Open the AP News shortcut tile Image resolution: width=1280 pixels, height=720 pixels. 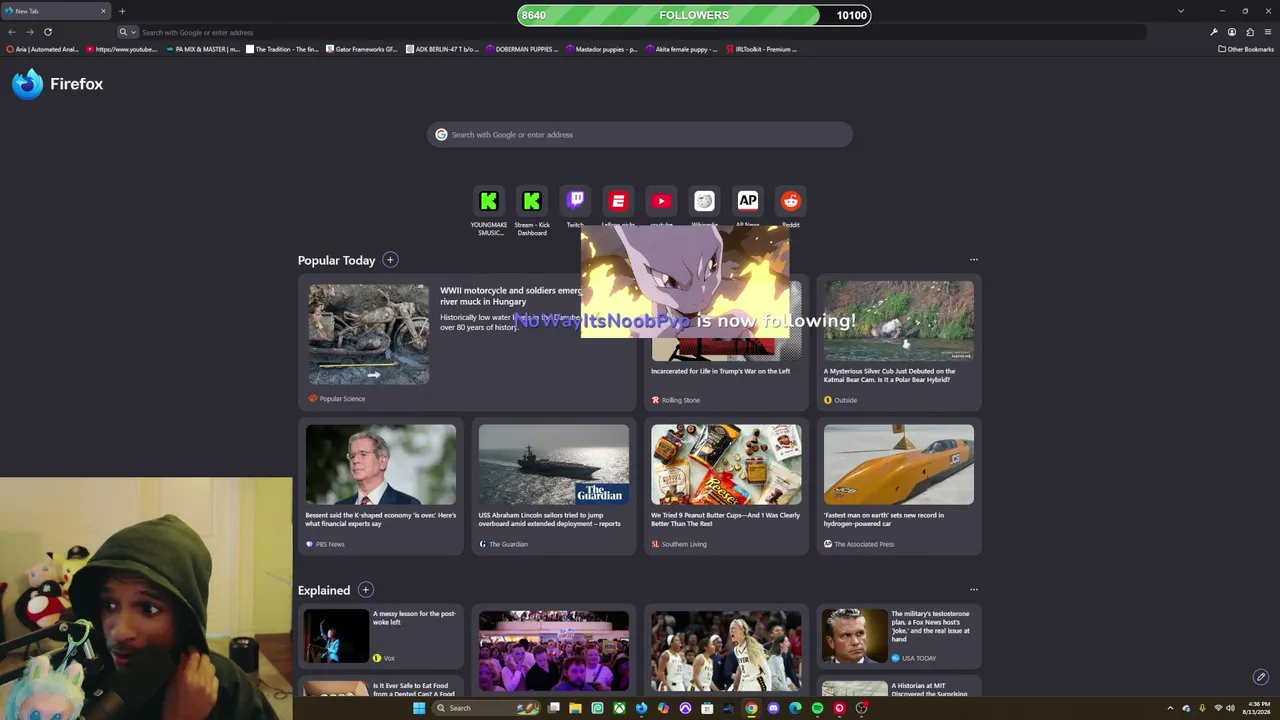coord(747,201)
